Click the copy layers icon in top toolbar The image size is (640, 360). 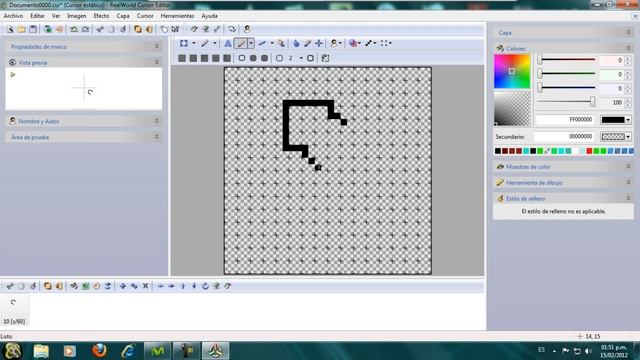click(x=138, y=29)
